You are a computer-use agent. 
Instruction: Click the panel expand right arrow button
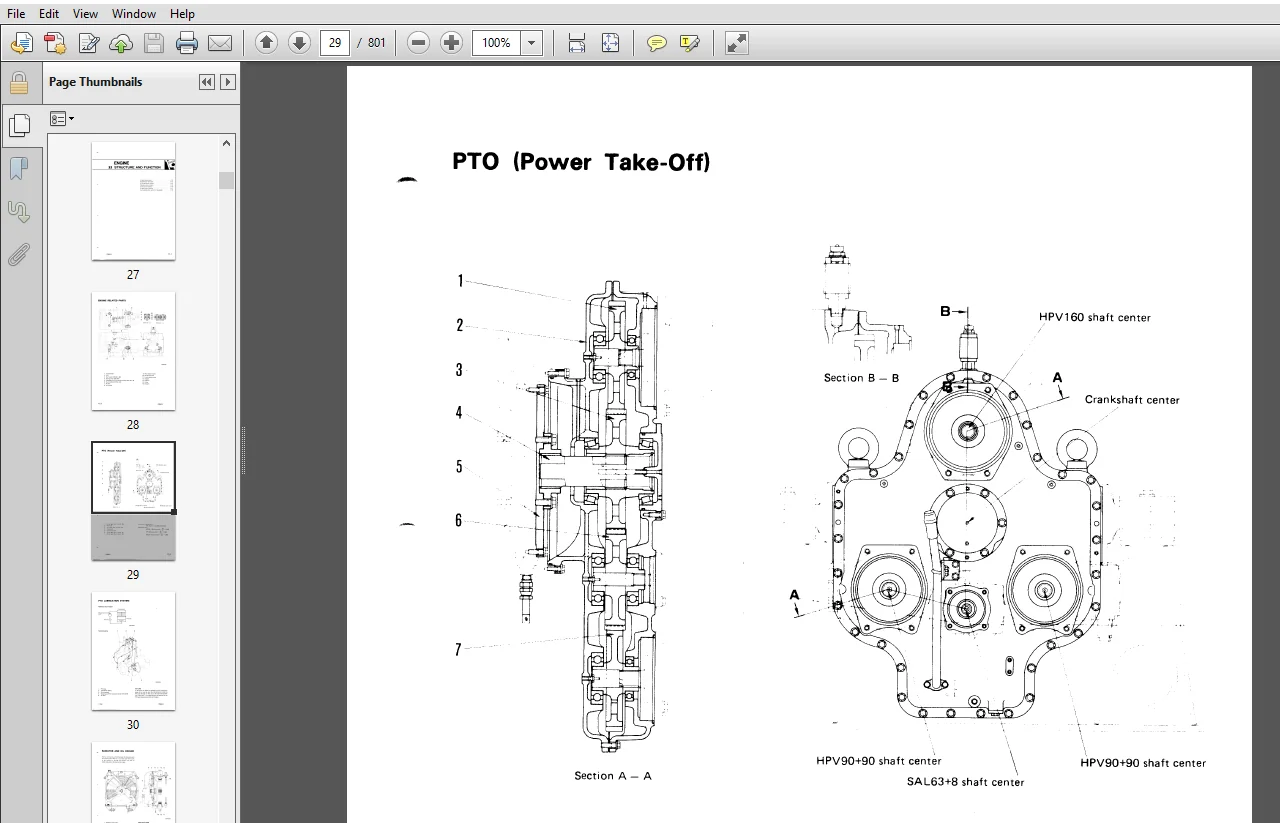pyautogui.click(x=228, y=82)
